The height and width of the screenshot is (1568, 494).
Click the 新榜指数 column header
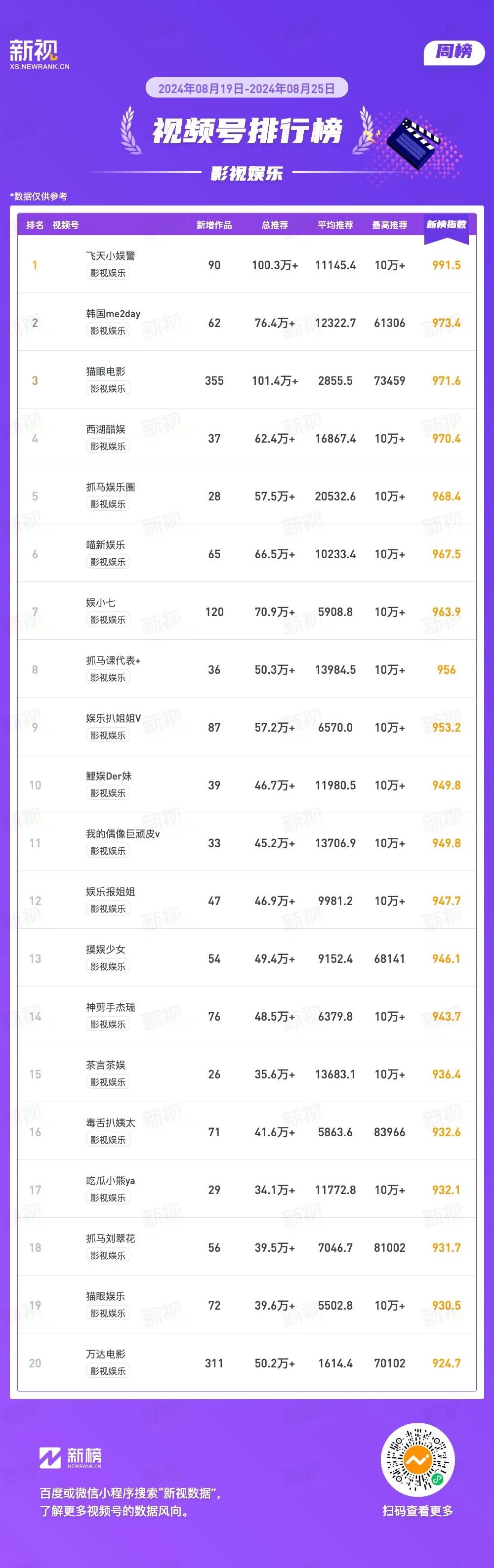[x=446, y=225]
